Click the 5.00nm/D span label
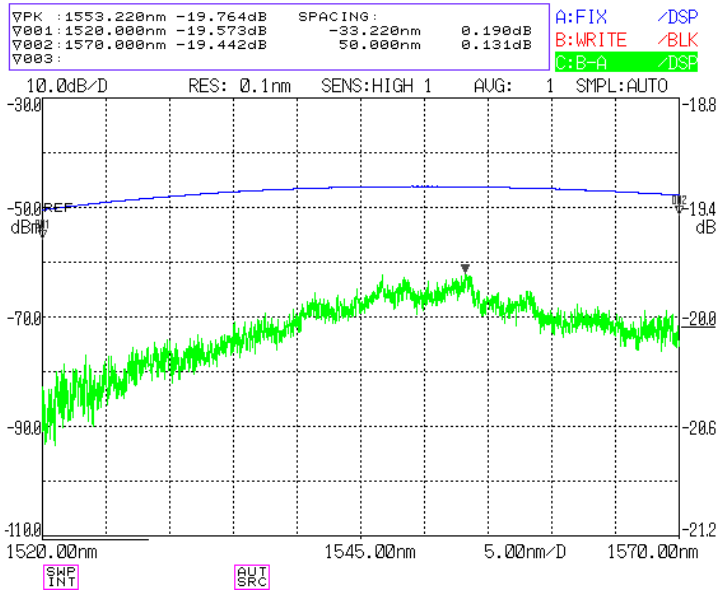The width and height of the screenshot is (726, 599). tap(525, 552)
